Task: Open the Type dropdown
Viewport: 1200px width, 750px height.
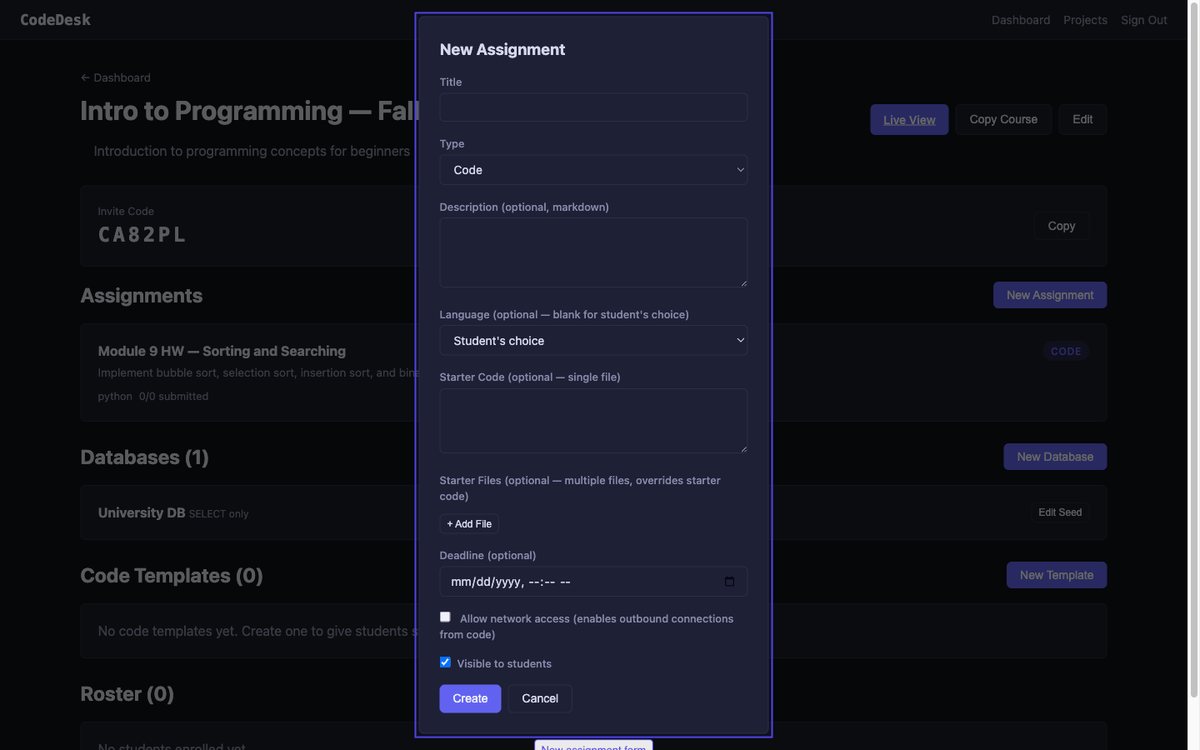Action: pyautogui.click(x=593, y=170)
